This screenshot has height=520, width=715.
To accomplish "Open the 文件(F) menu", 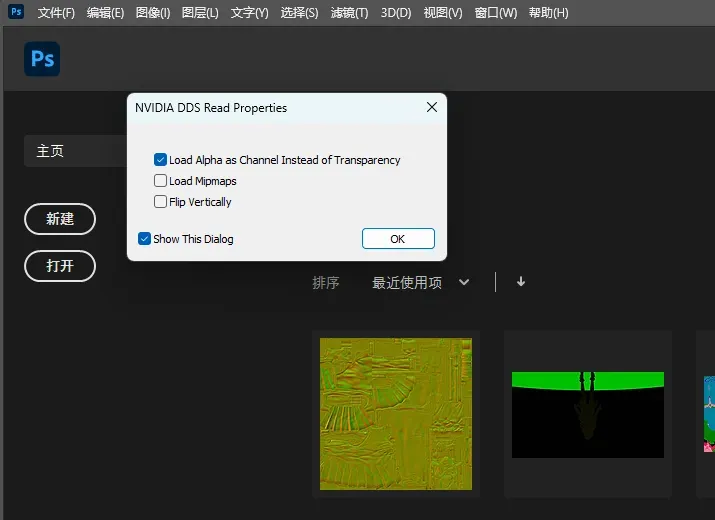I will click(x=56, y=13).
